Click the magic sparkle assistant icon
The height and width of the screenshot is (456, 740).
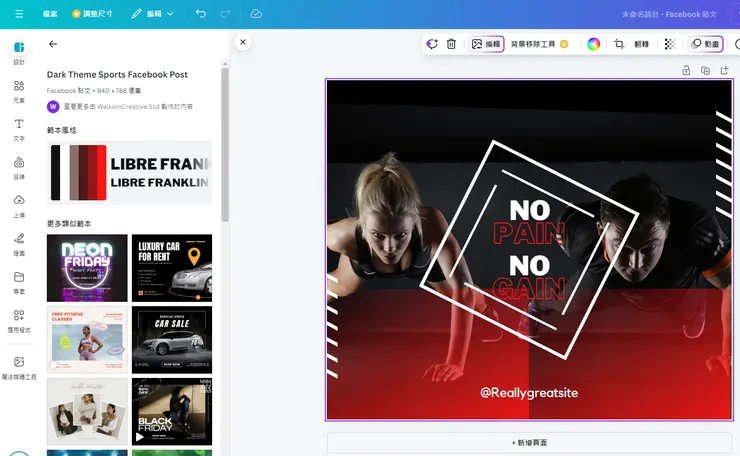432,44
